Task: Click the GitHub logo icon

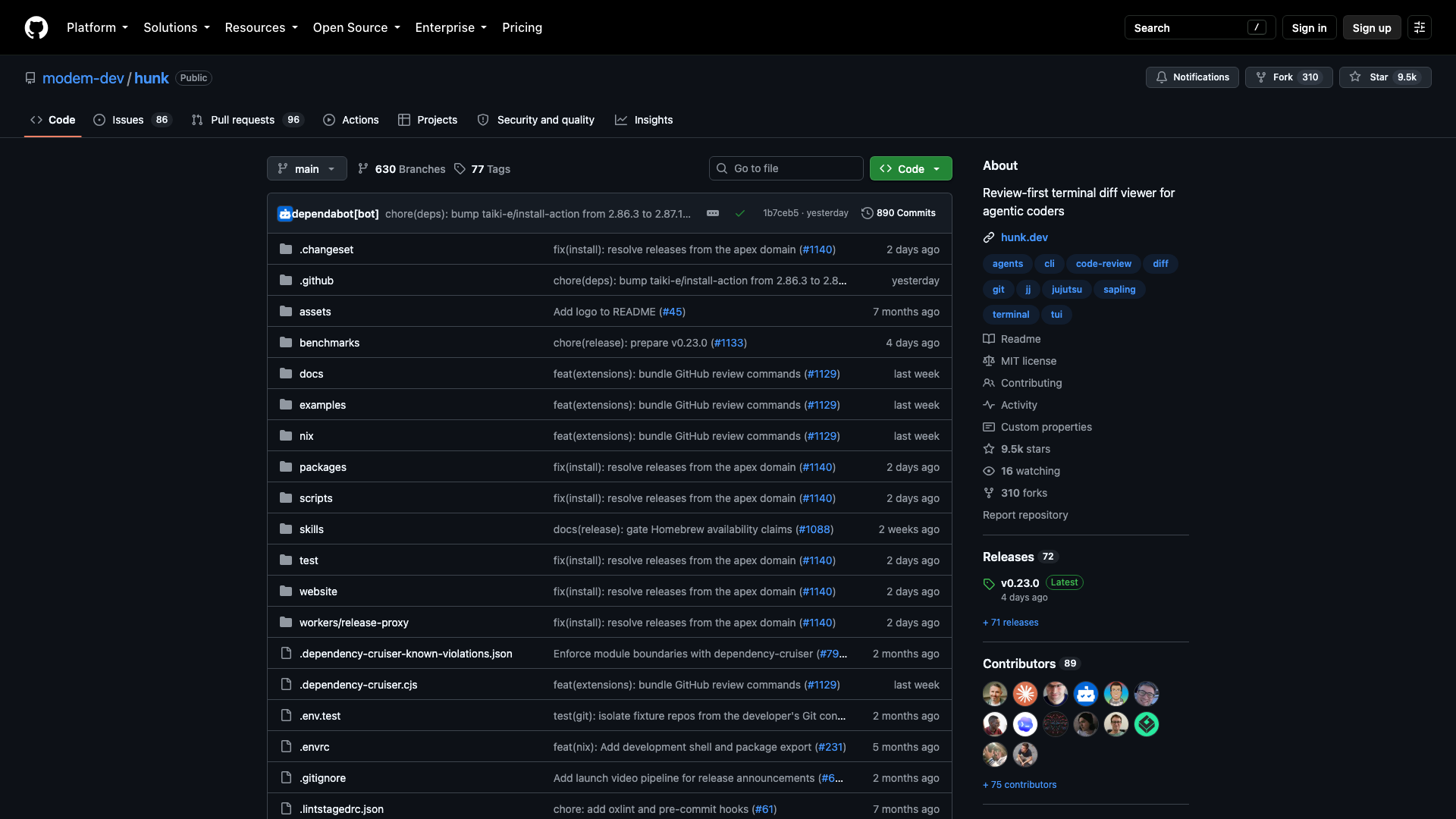Action: [x=36, y=27]
